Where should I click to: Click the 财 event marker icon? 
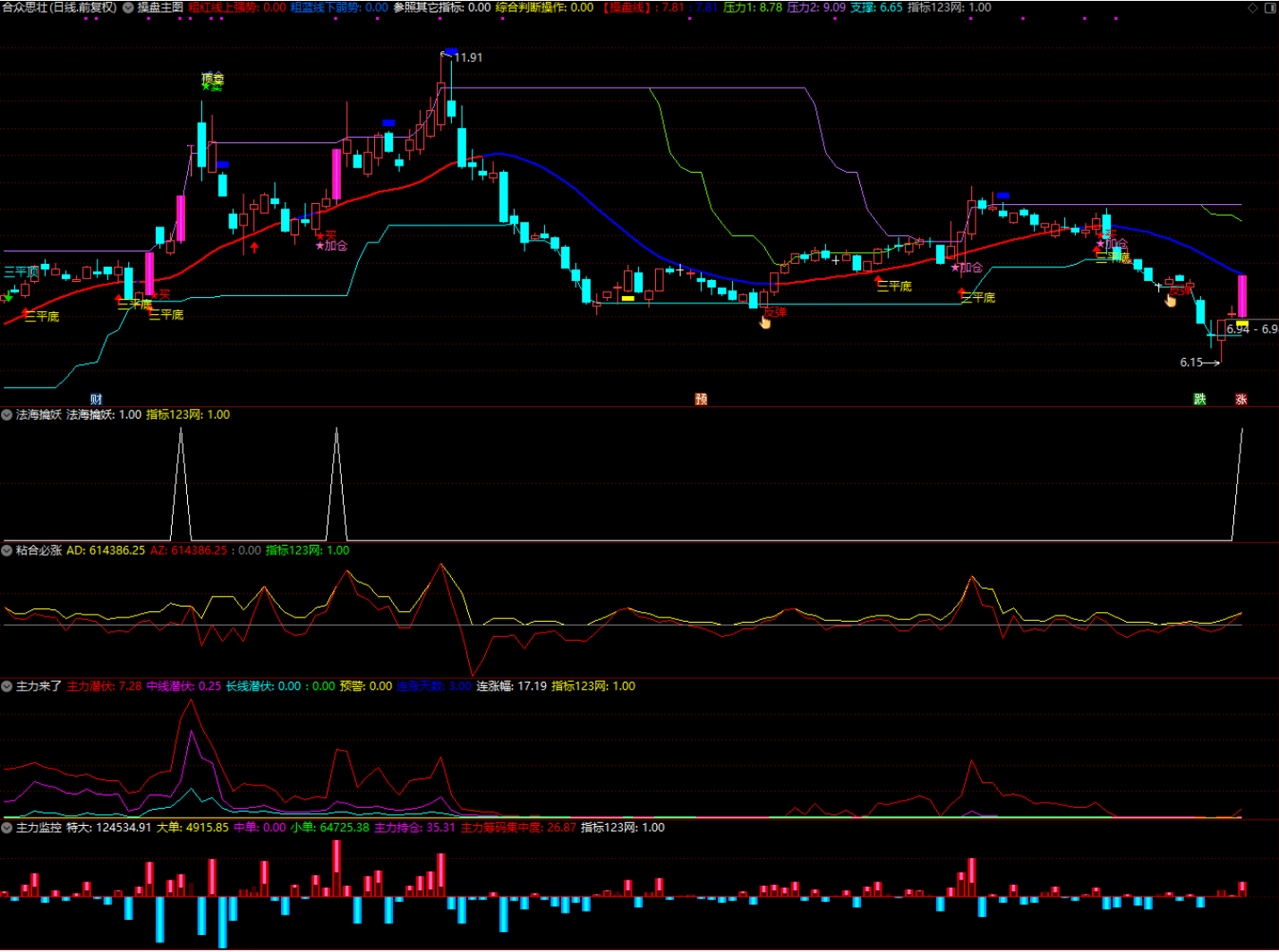(96, 399)
